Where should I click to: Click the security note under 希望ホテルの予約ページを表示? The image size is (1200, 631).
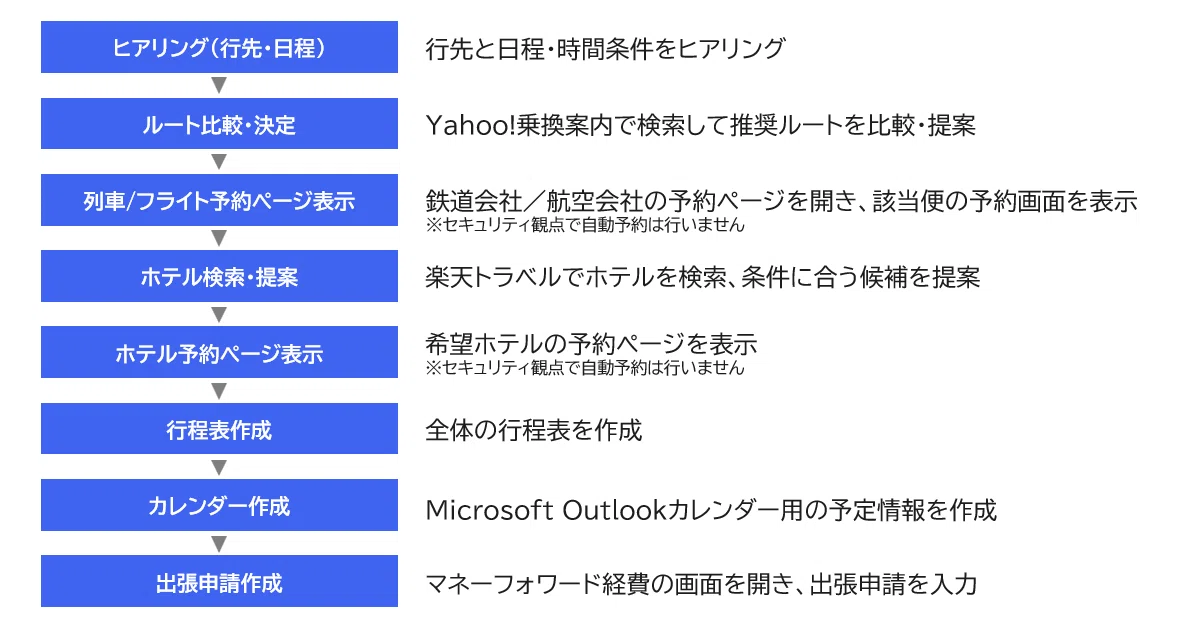(x=585, y=368)
